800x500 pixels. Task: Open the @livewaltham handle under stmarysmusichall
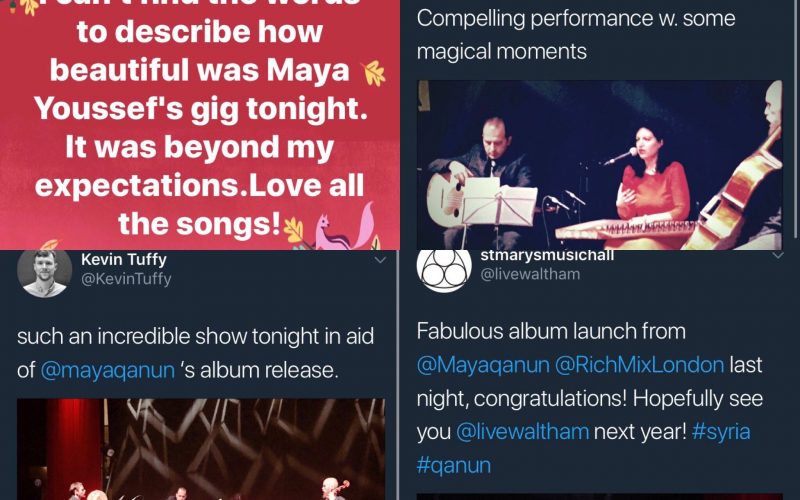pyautogui.click(x=530, y=274)
